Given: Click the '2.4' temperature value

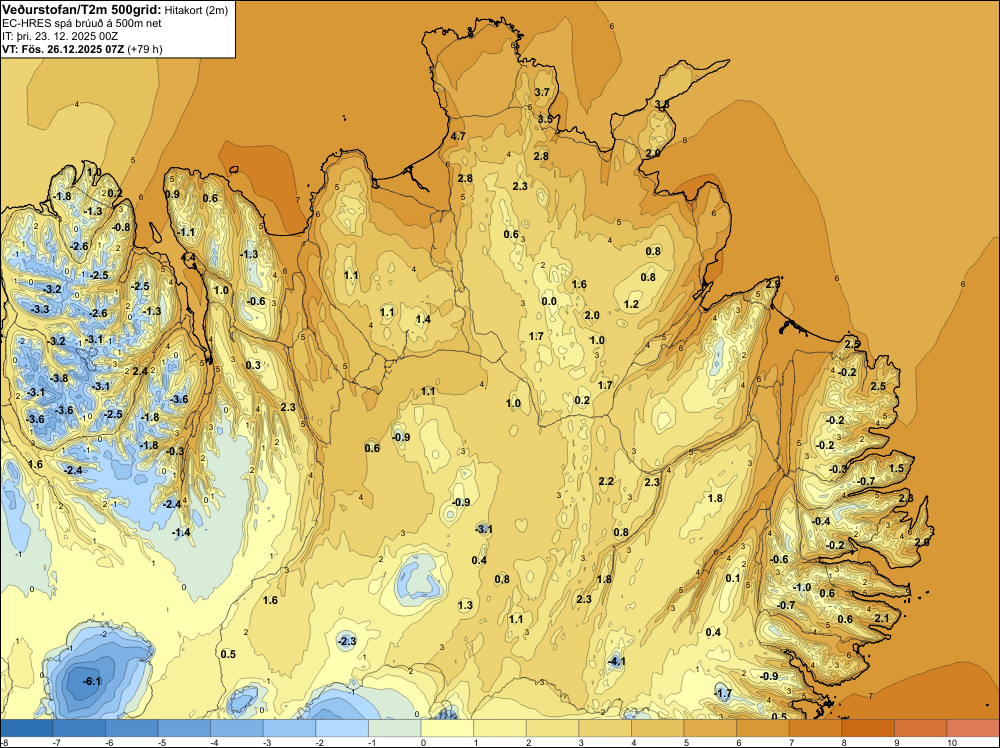Looking at the screenshot, I should click(x=140, y=371).
